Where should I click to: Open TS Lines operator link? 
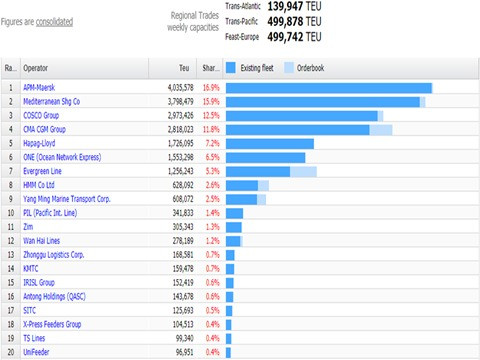coord(34,338)
